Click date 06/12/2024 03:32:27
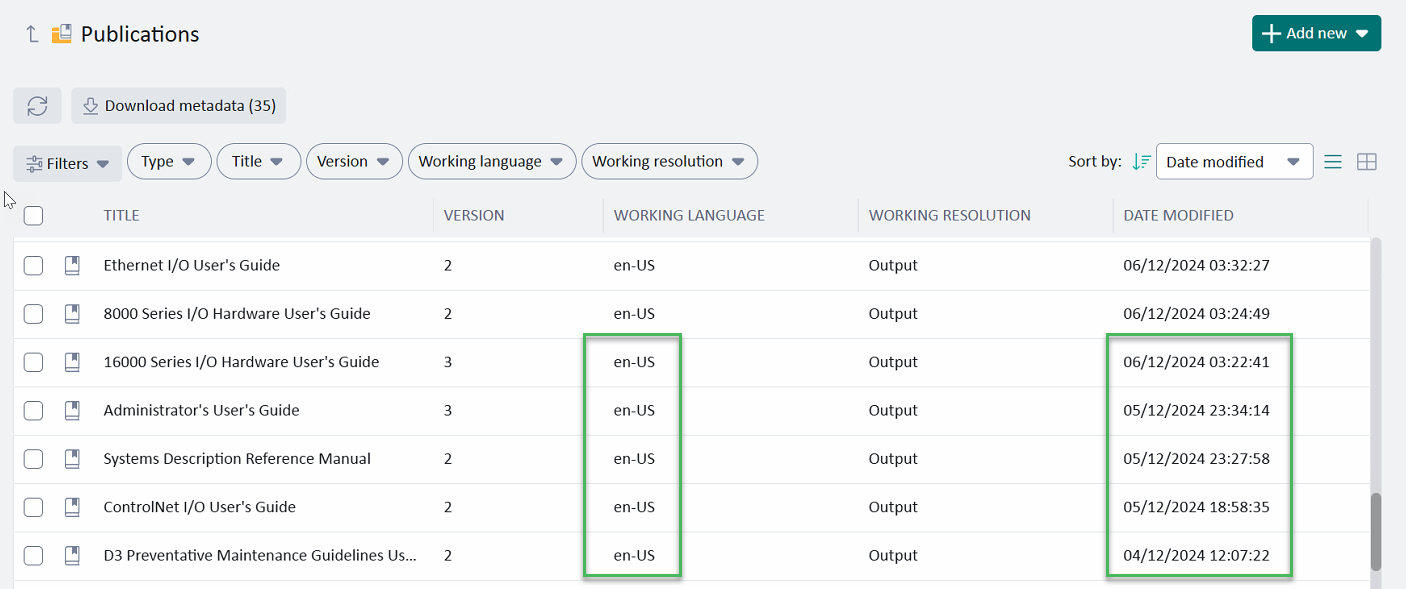 [1197, 265]
